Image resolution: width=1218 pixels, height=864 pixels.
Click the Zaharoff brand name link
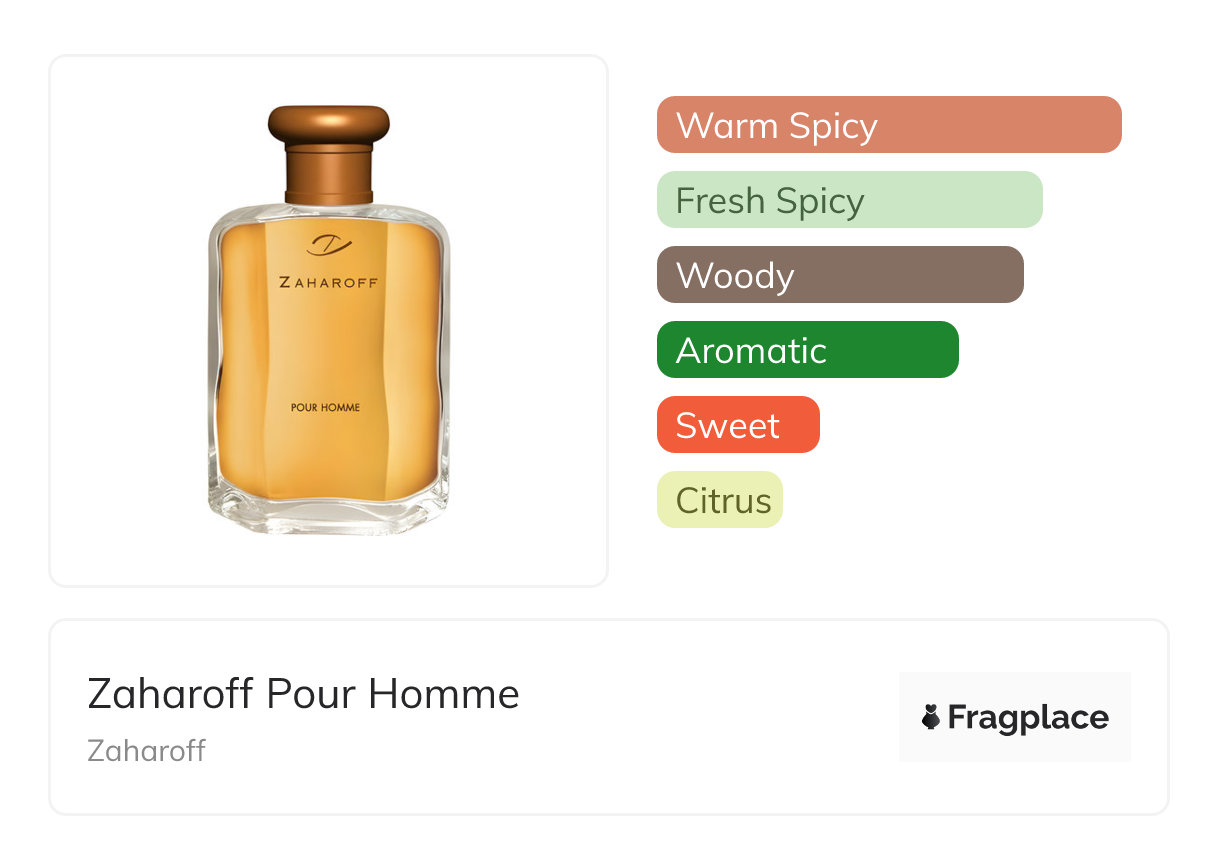(x=147, y=751)
